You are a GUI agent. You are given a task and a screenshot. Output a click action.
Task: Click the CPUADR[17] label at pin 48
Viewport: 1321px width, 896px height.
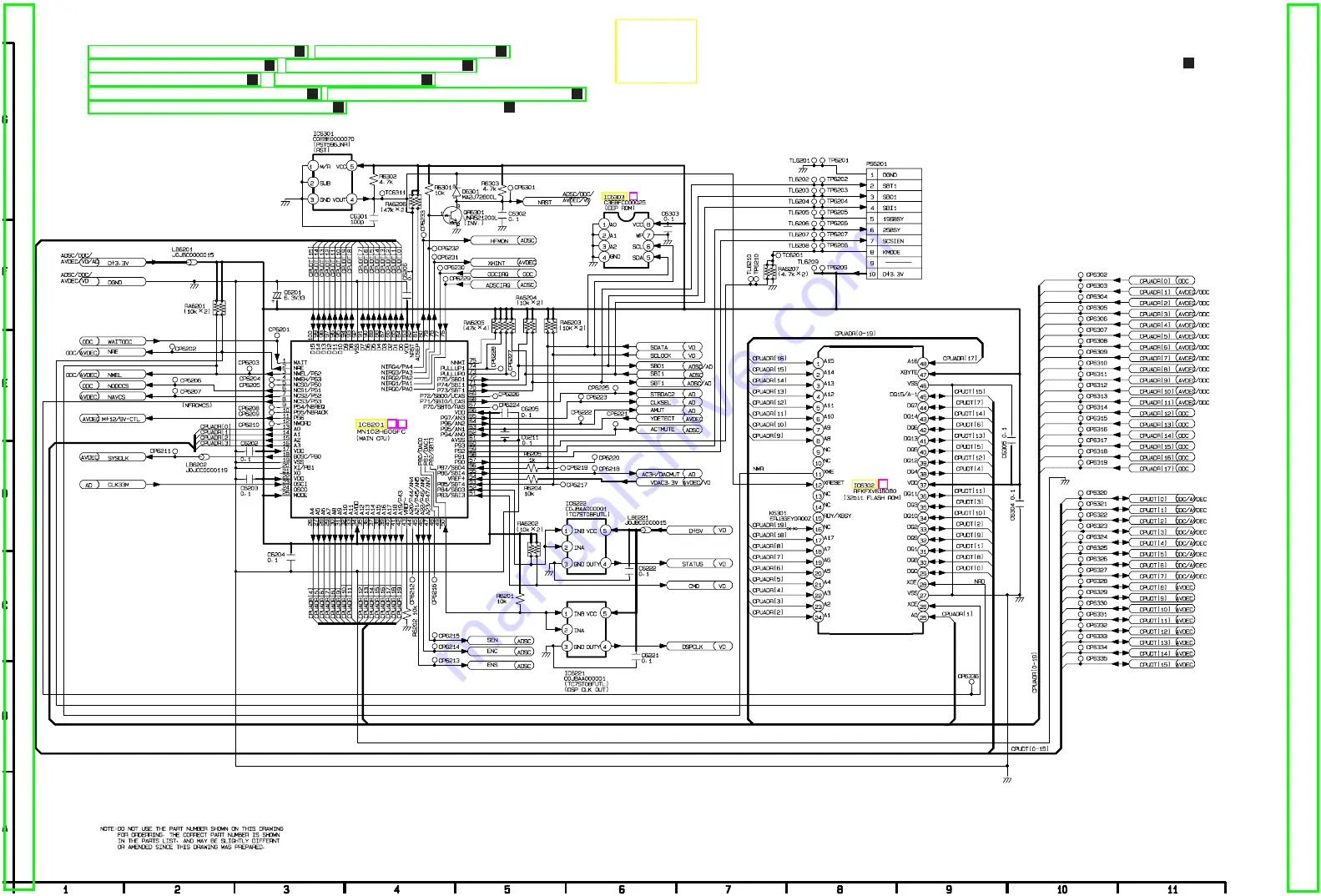click(960, 358)
